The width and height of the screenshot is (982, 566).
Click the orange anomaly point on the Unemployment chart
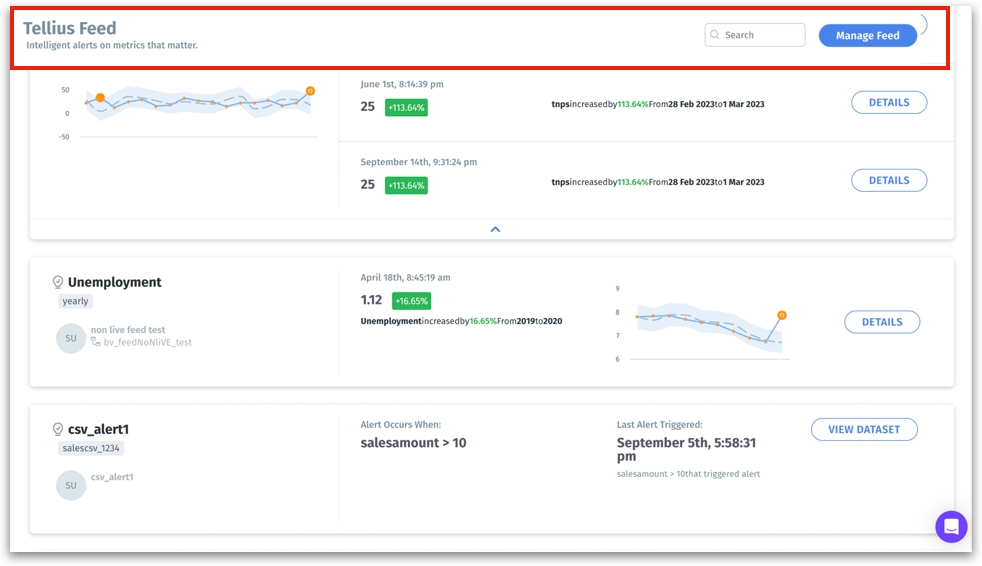[x=781, y=315]
